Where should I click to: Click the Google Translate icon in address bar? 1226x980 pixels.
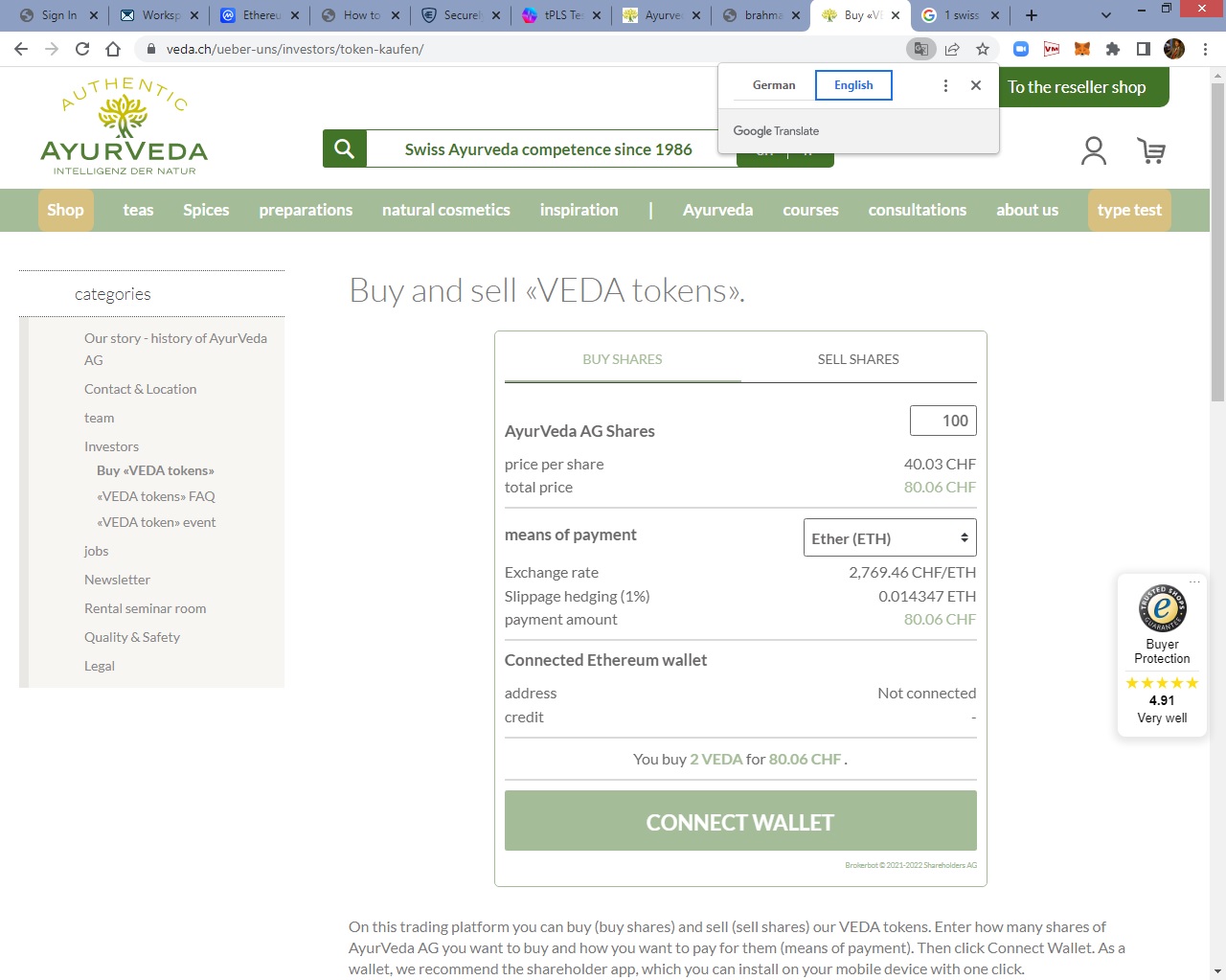pos(920,49)
